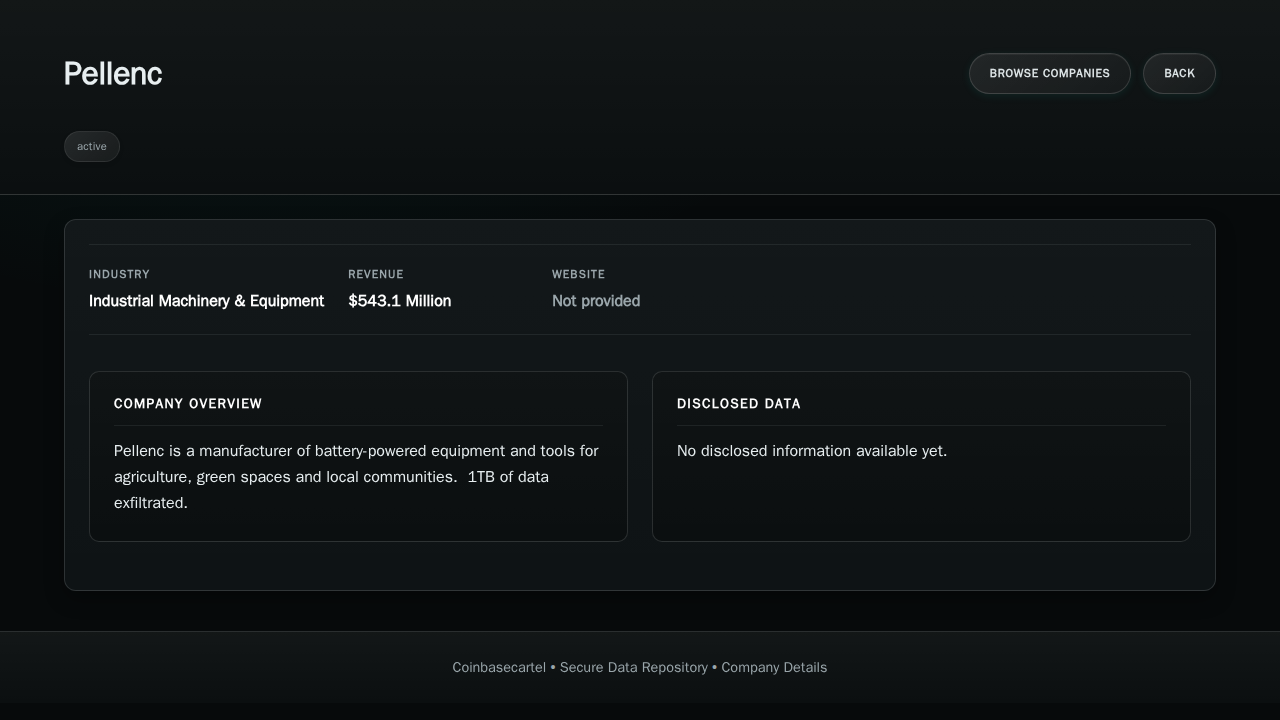Screen dimensions: 1280x720
Task: Click the Browse Companies button
Action: (1049, 73)
